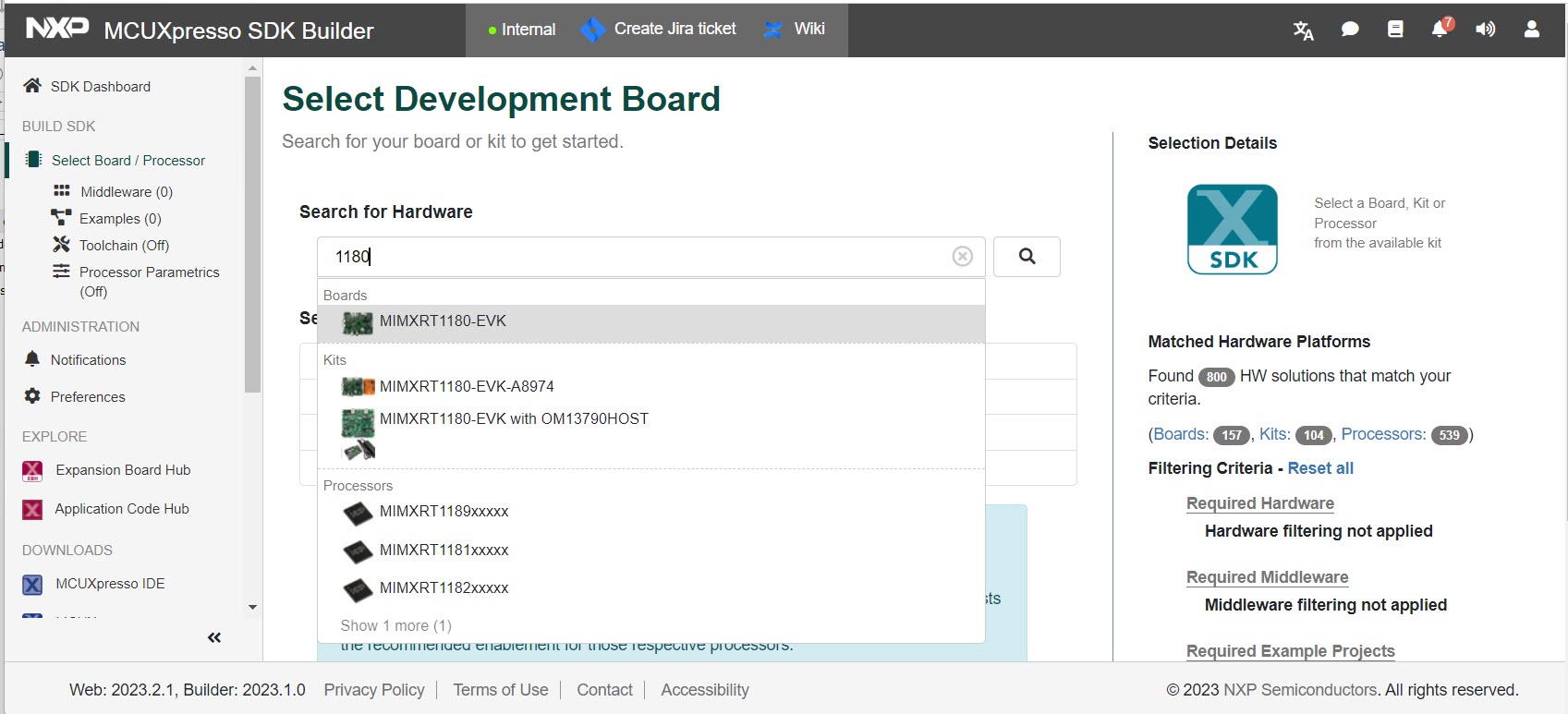
Task: Click the Preferences gear icon
Action: point(32,396)
